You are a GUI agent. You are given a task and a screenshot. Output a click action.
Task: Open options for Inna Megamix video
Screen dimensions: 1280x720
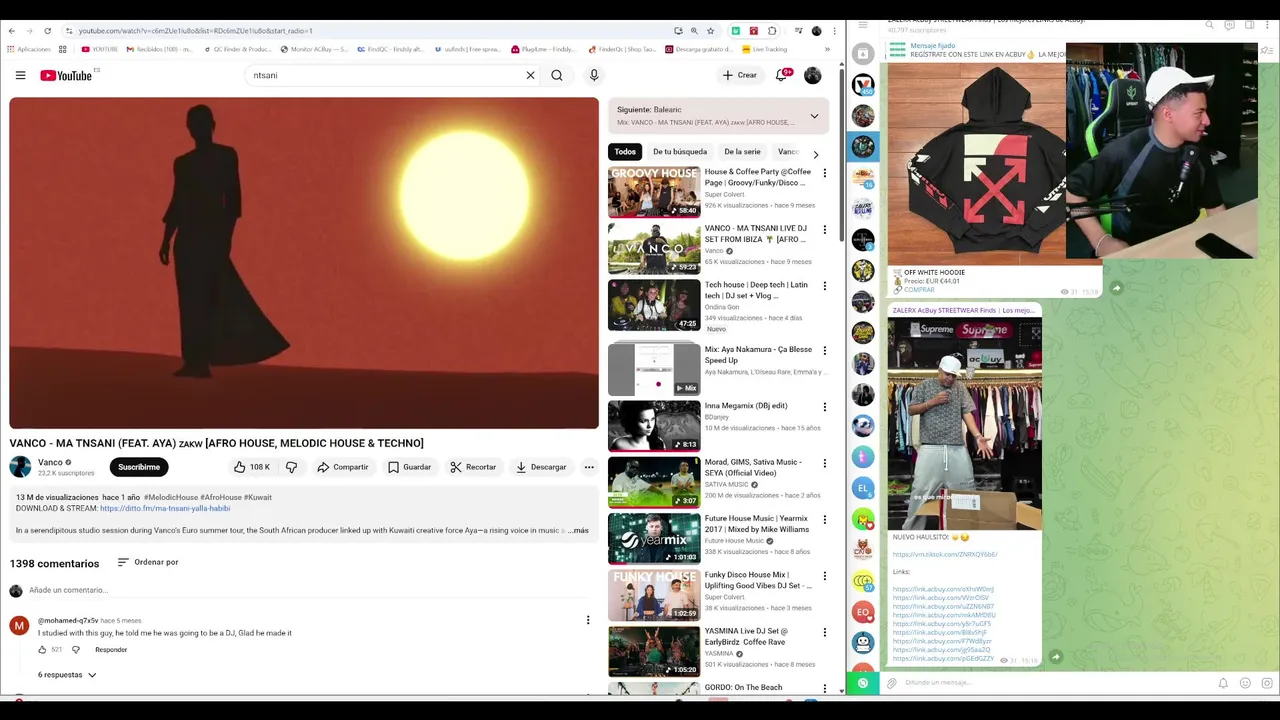[x=824, y=407]
